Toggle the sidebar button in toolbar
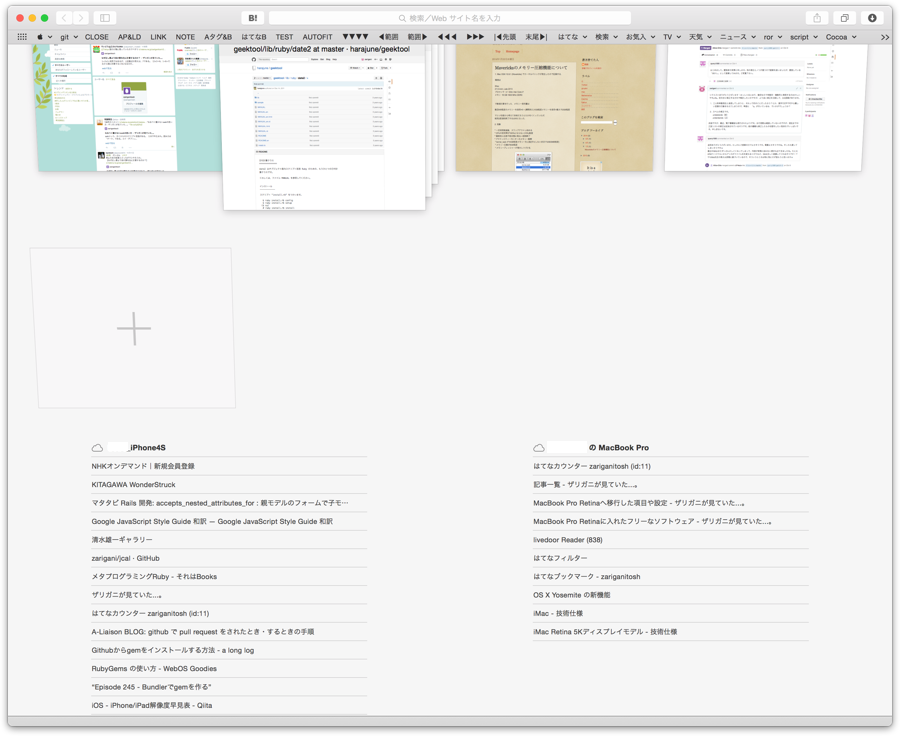 point(104,18)
